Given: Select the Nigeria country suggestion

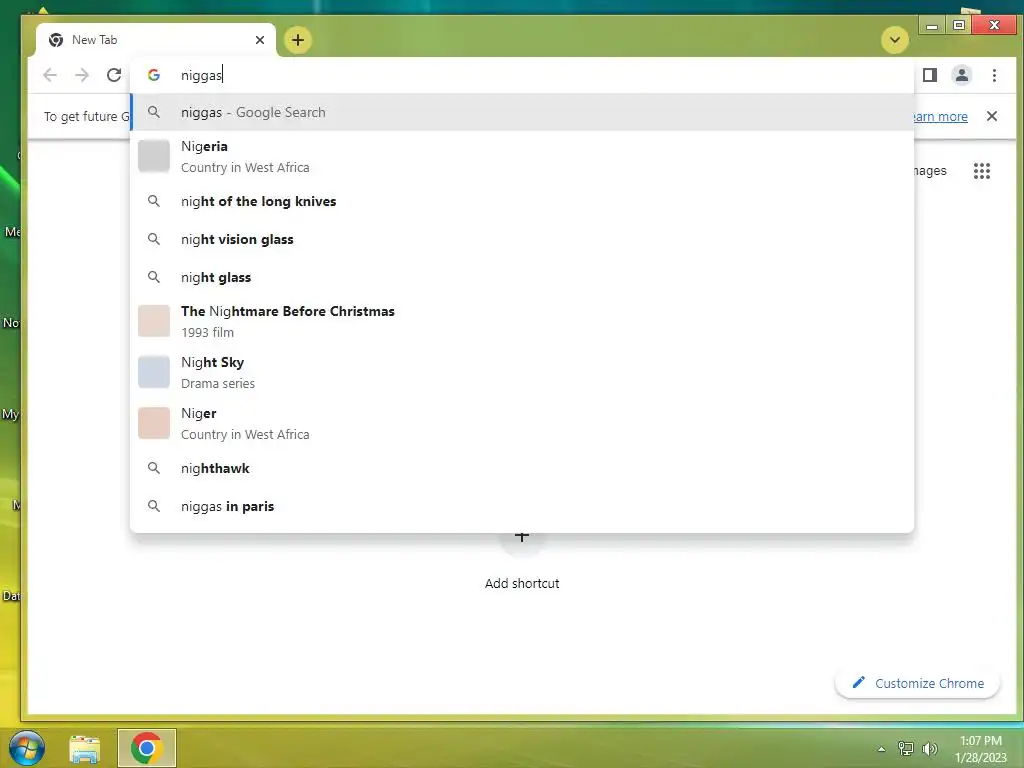Looking at the screenshot, I should tap(522, 157).
